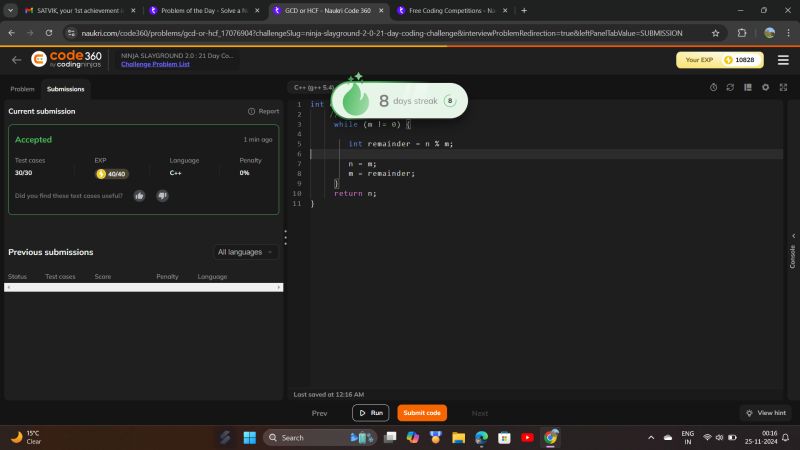
Task: Switch to the Gmail SATVIK achievement tab
Action: [x=79, y=10]
